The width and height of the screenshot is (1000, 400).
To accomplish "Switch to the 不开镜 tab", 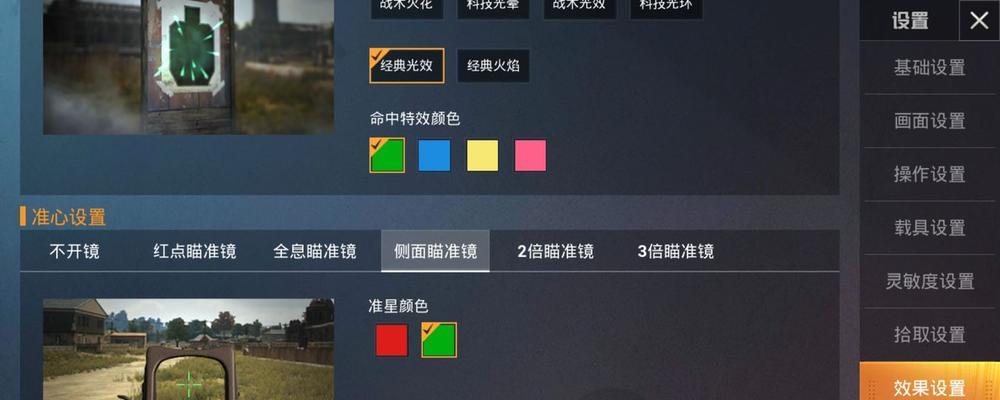I will 74,251.
